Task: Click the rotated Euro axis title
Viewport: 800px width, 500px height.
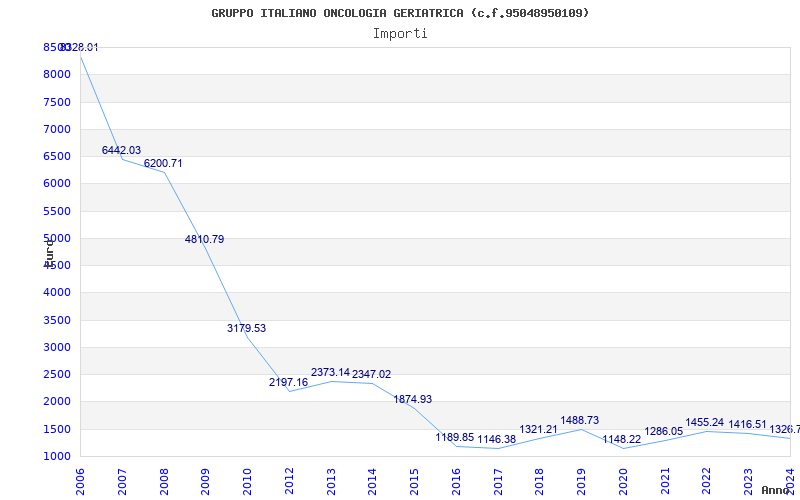Action: pos(49,253)
